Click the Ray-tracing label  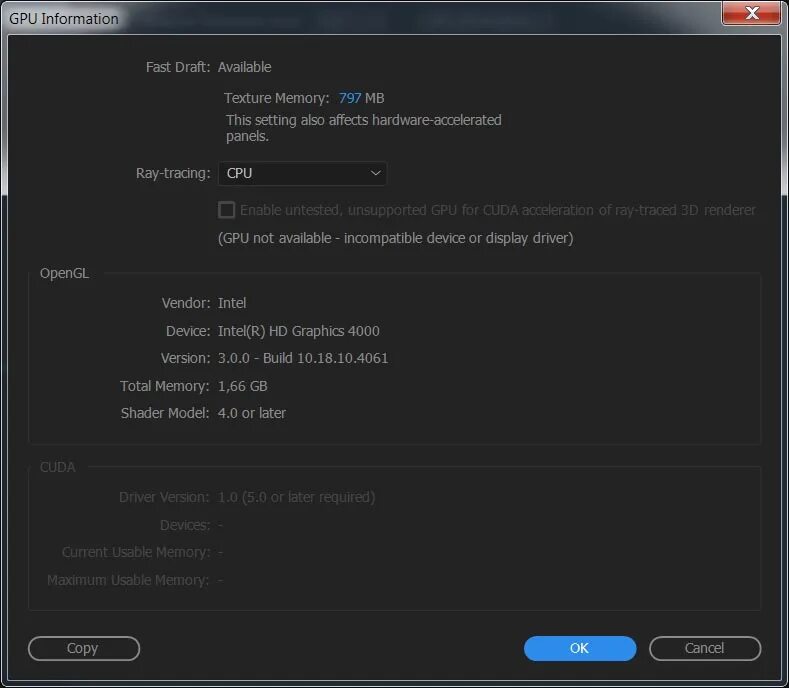click(173, 173)
